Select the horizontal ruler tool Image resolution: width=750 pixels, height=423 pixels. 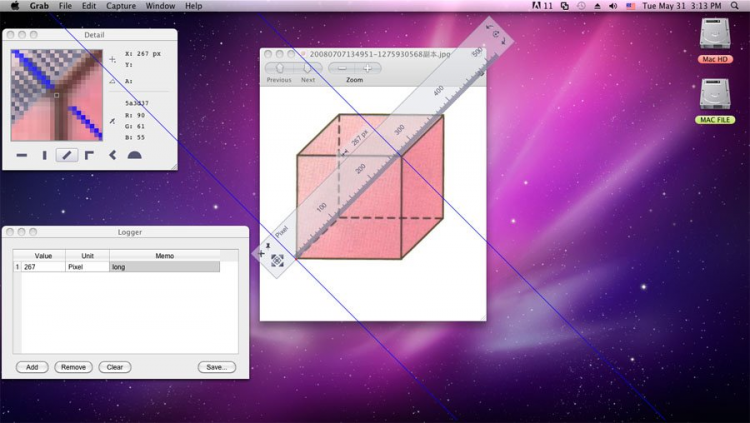pos(22,155)
